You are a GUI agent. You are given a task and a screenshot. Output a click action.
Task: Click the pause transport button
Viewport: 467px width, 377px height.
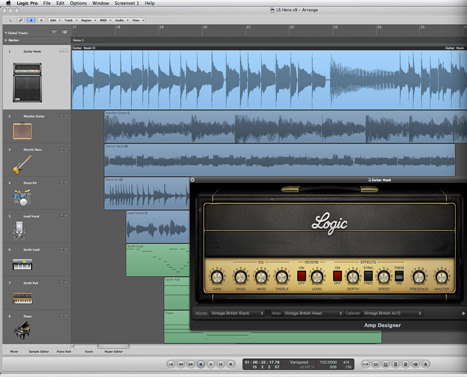221,364
